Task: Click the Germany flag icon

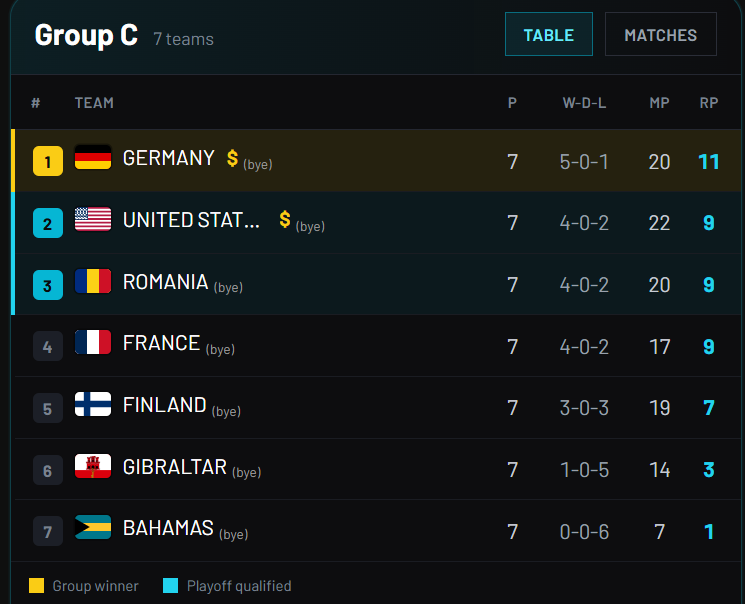Action: (93, 157)
